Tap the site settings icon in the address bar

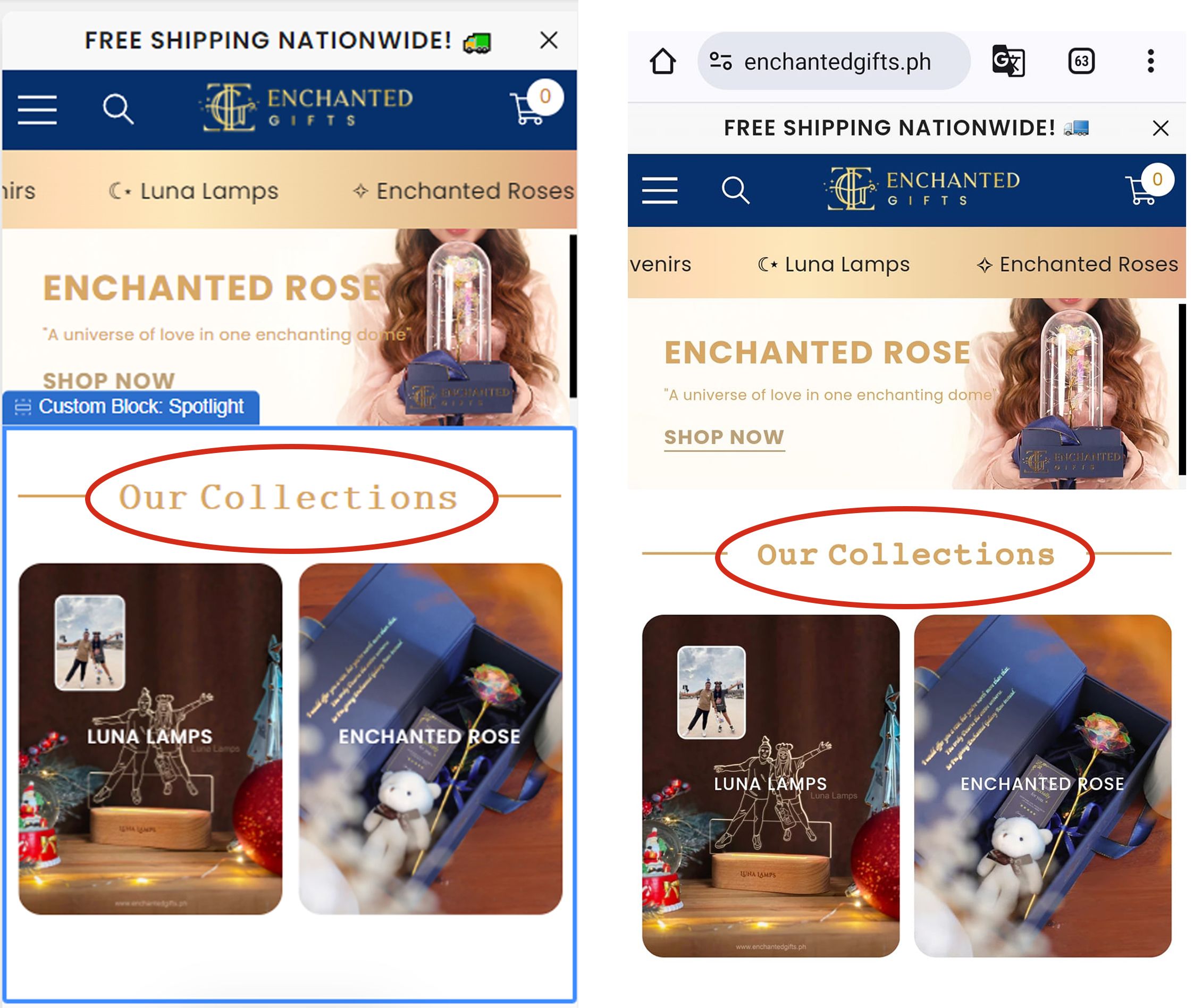click(720, 61)
